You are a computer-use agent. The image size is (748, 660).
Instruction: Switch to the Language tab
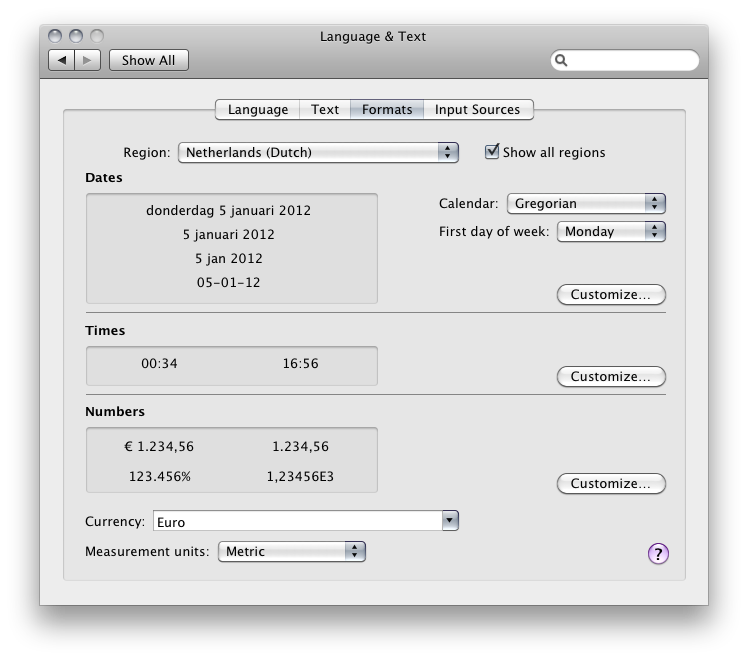click(258, 110)
